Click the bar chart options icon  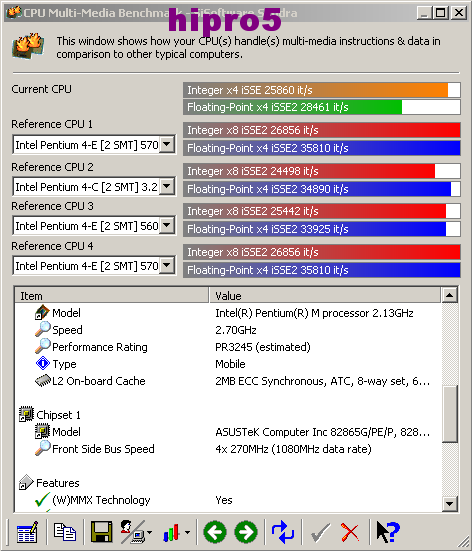coord(172,533)
